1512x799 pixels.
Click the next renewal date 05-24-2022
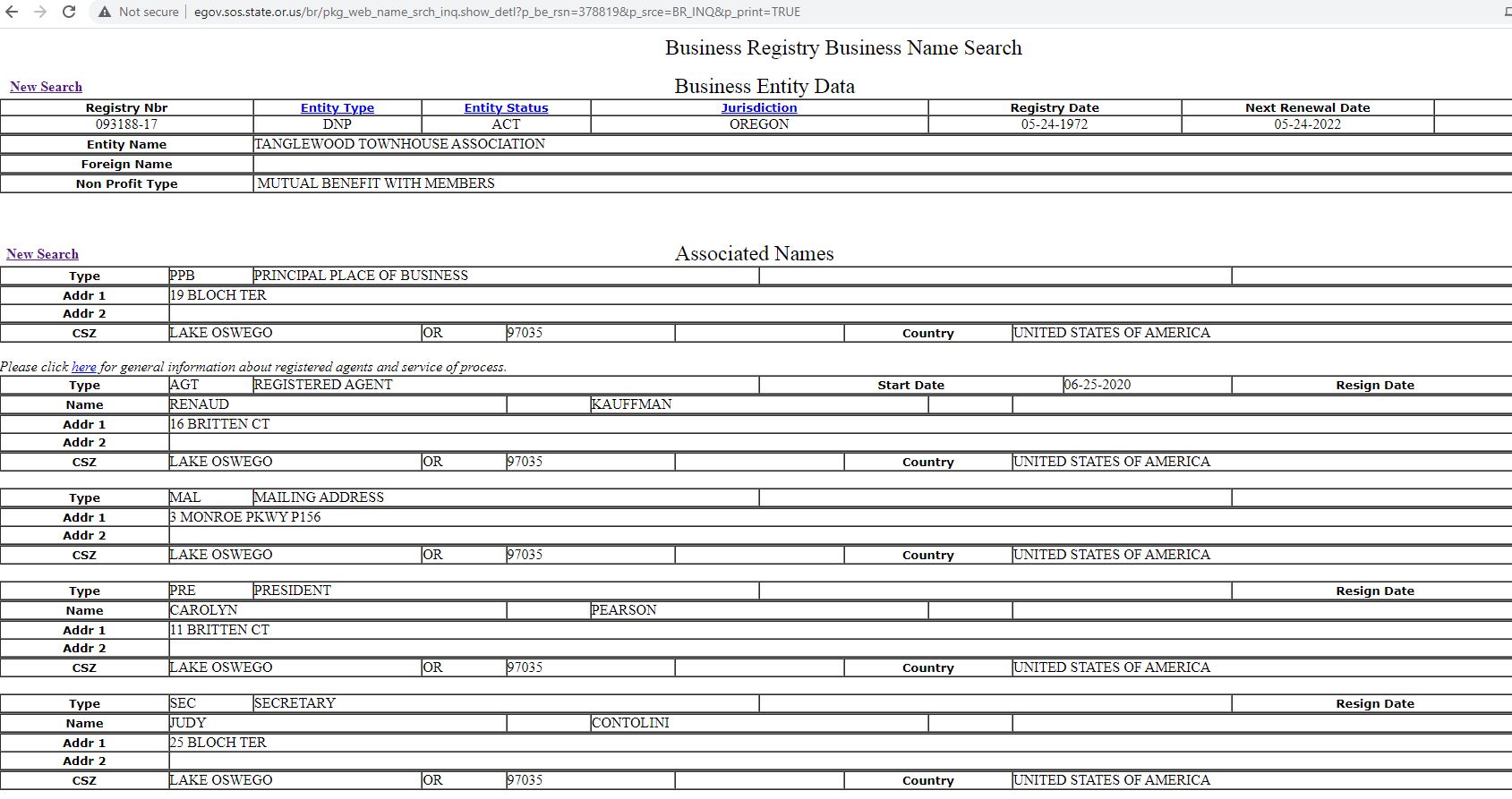click(x=1307, y=124)
